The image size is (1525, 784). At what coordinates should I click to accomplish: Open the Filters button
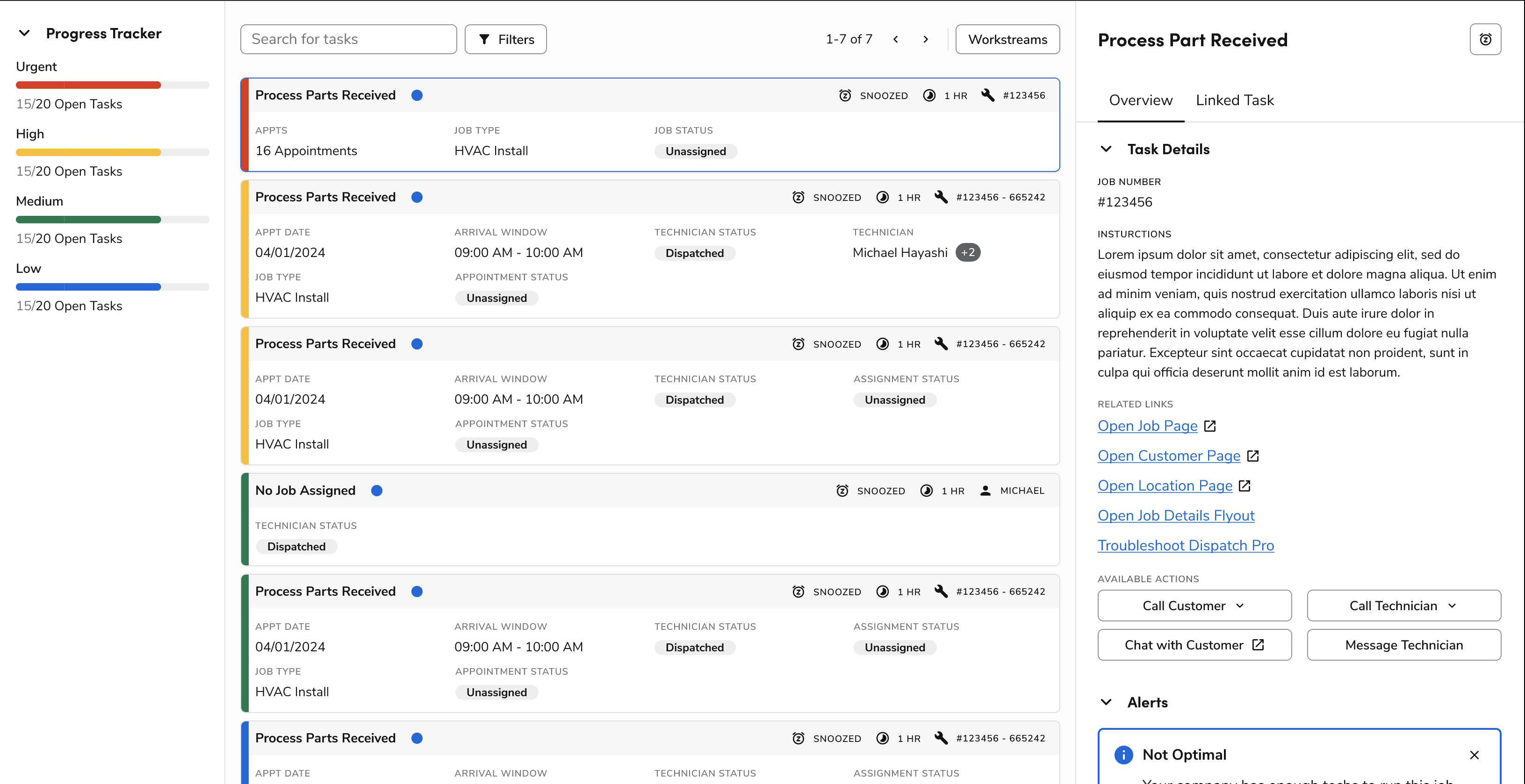pyautogui.click(x=505, y=40)
